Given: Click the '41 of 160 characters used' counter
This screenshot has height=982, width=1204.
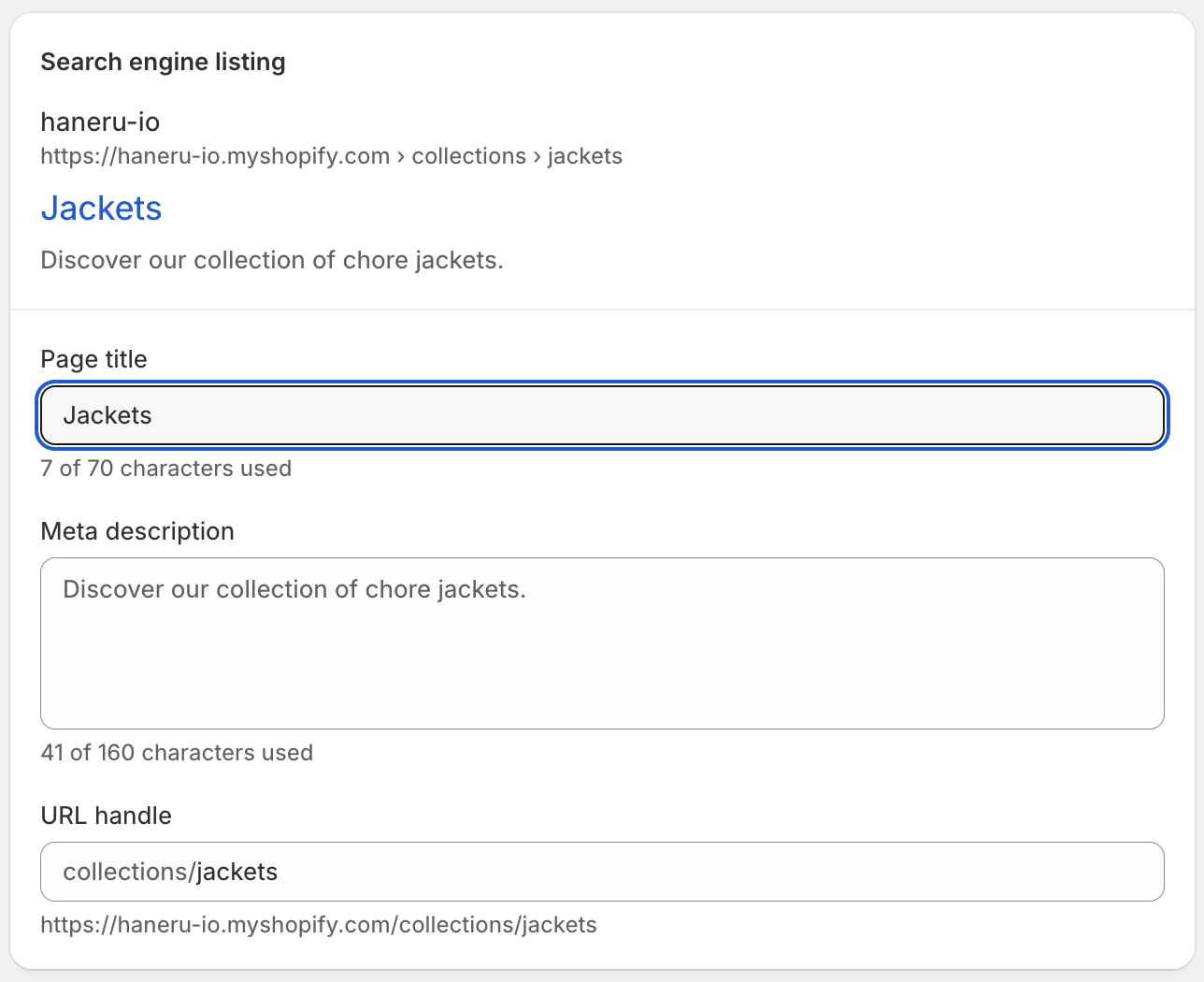Looking at the screenshot, I should pyautogui.click(x=177, y=753).
